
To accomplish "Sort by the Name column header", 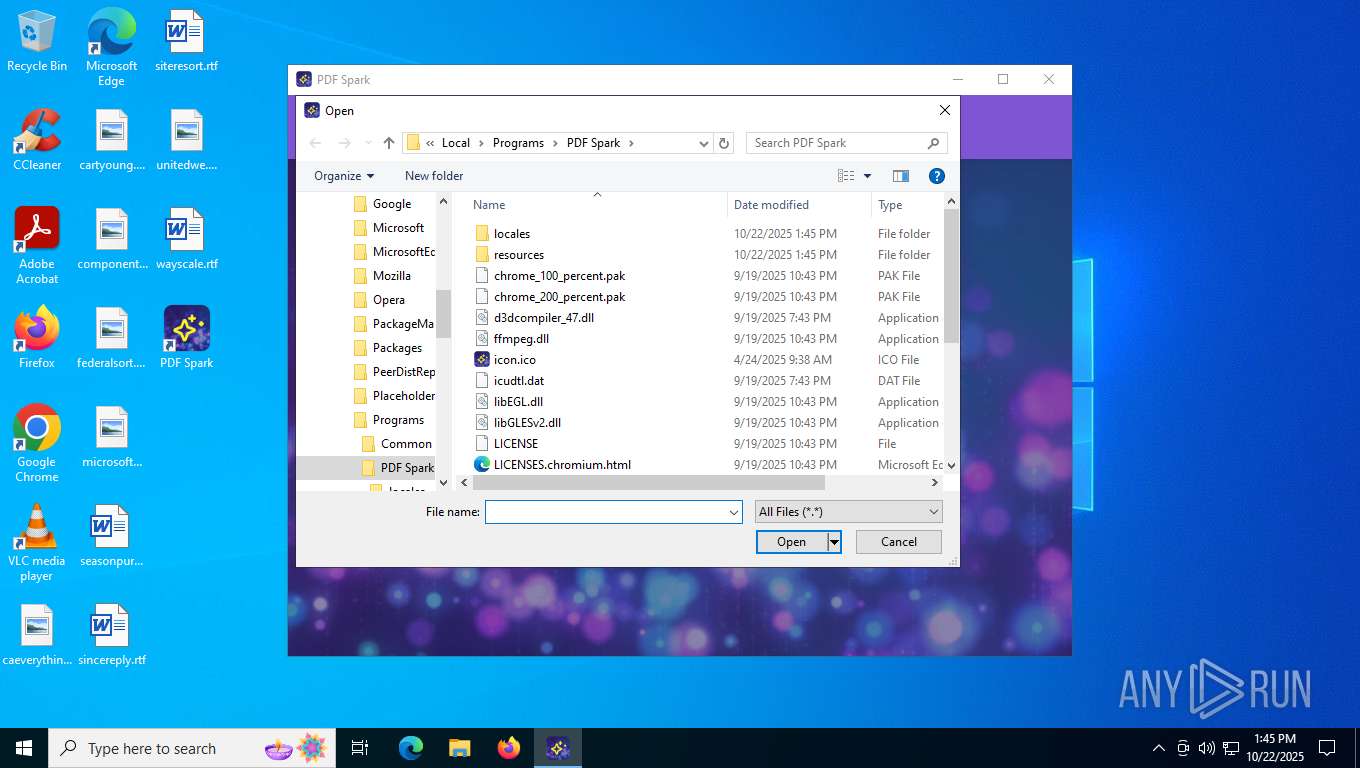I will point(598,205).
